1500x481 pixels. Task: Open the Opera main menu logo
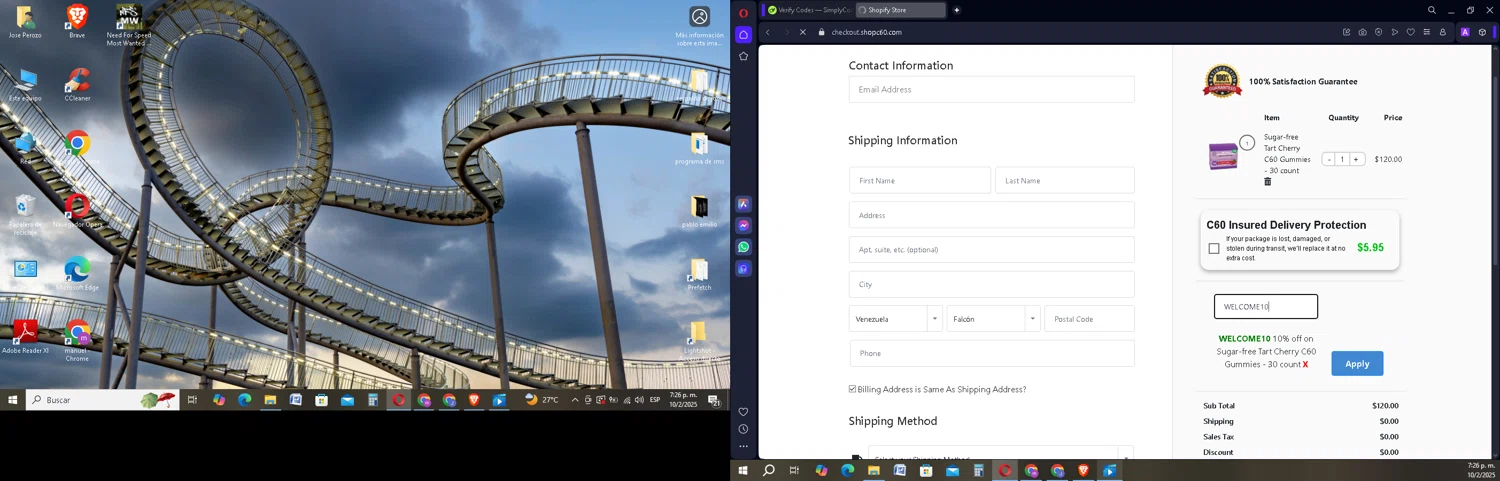[743, 12]
